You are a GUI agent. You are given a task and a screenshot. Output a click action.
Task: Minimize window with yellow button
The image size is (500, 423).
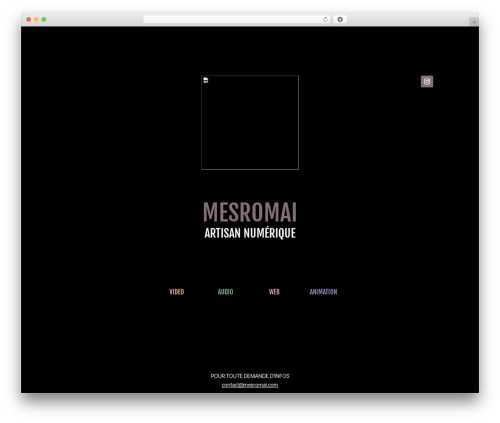[36, 19]
